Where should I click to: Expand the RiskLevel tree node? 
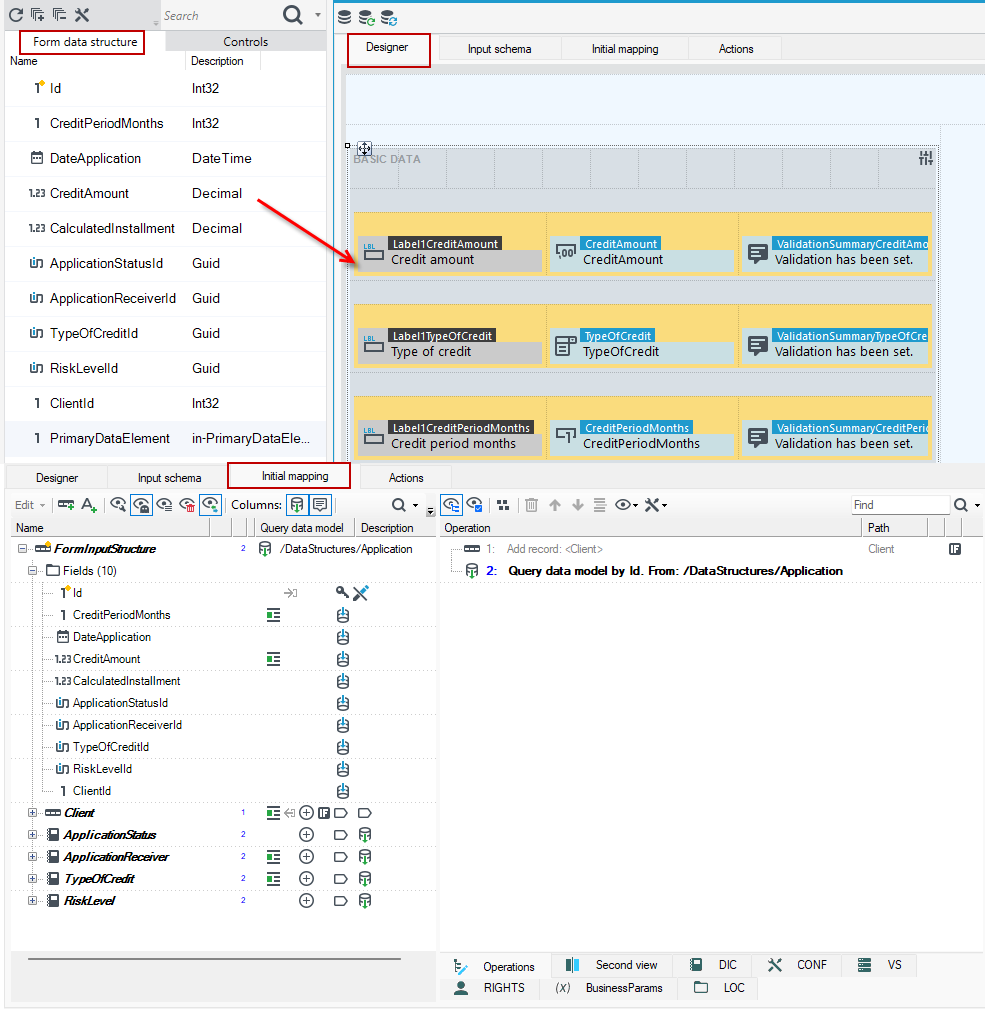tap(32, 900)
